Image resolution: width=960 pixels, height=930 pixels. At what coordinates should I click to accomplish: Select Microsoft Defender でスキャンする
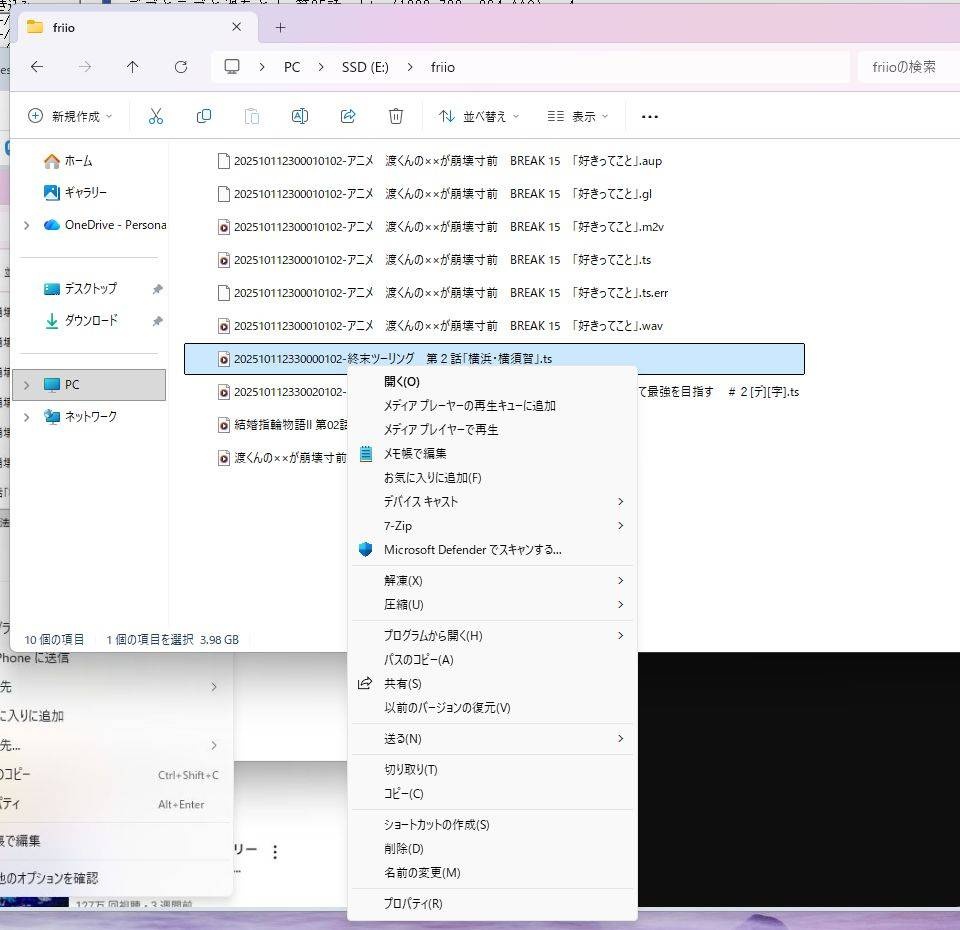(x=472, y=550)
